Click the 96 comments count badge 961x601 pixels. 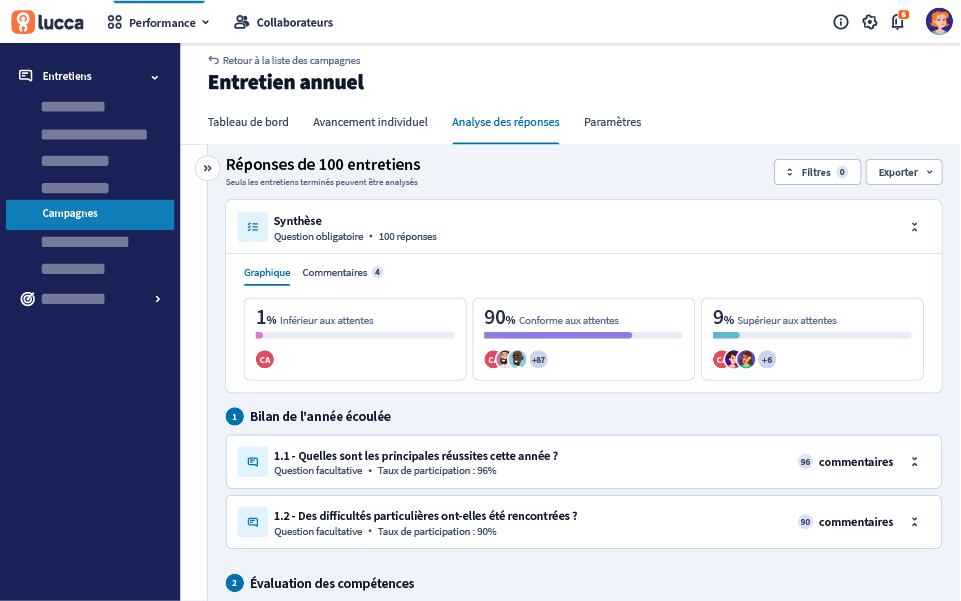[805, 462]
